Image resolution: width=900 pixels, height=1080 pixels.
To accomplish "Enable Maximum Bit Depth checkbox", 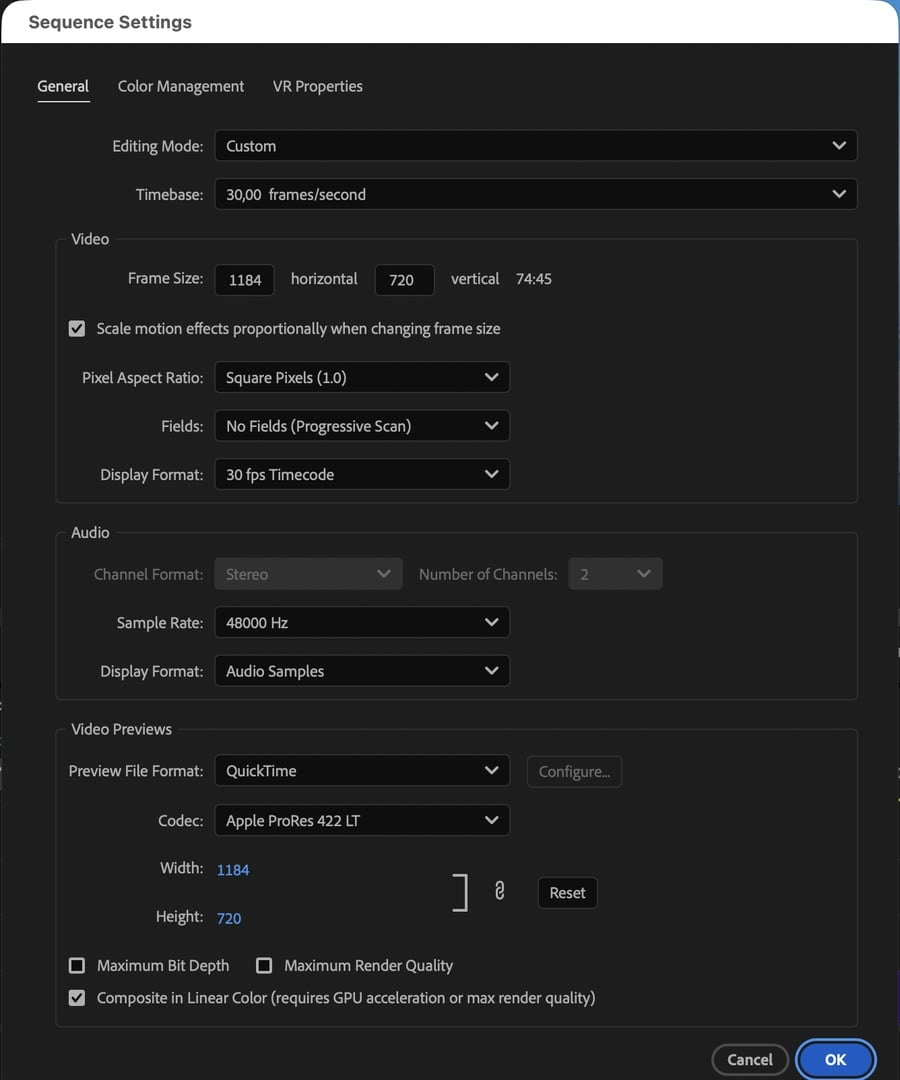I will click(x=76, y=966).
